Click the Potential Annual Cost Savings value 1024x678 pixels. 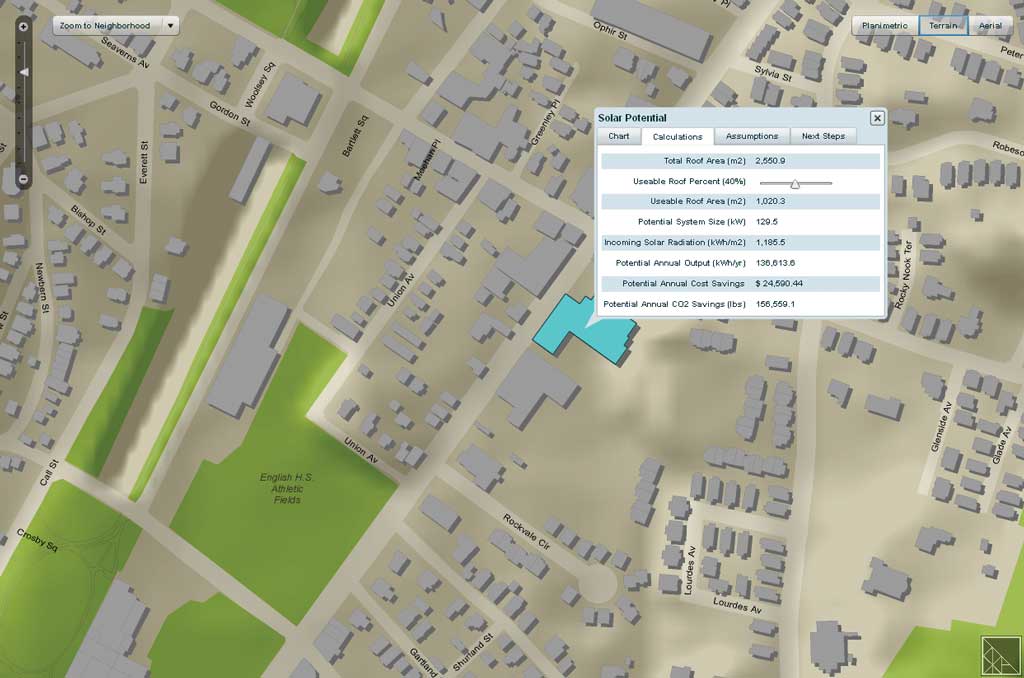pos(778,283)
